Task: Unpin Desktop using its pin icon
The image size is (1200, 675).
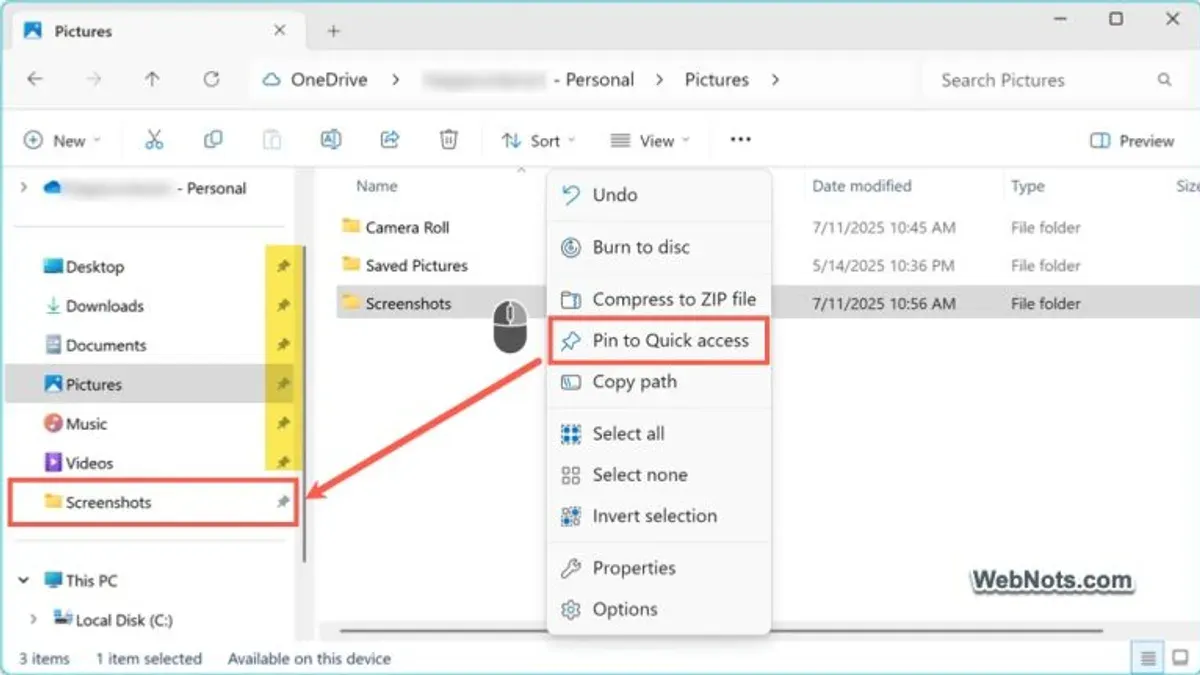Action: click(283, 267)
